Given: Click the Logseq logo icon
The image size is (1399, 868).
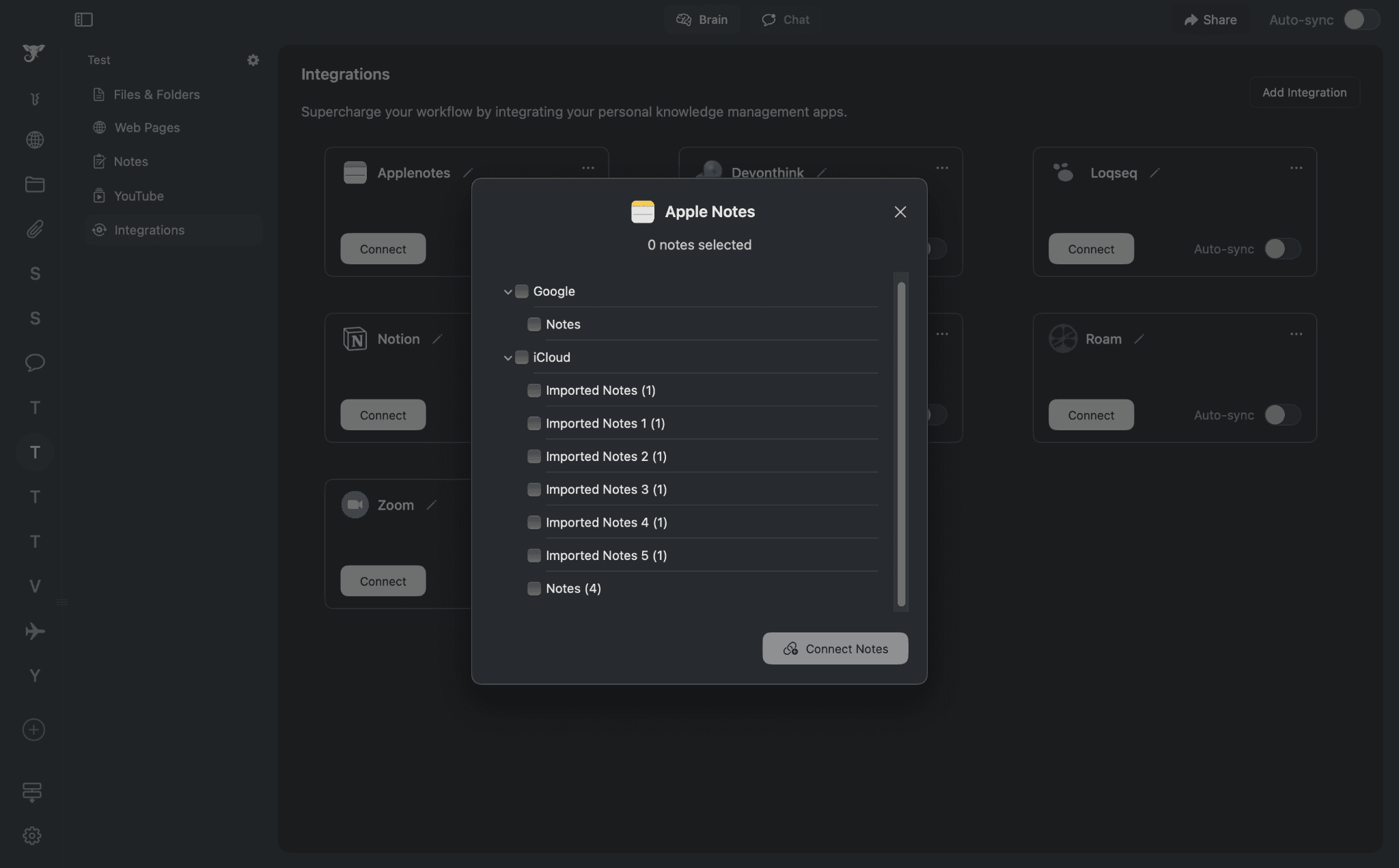Looking at the screenshot, I should 1063,172.
